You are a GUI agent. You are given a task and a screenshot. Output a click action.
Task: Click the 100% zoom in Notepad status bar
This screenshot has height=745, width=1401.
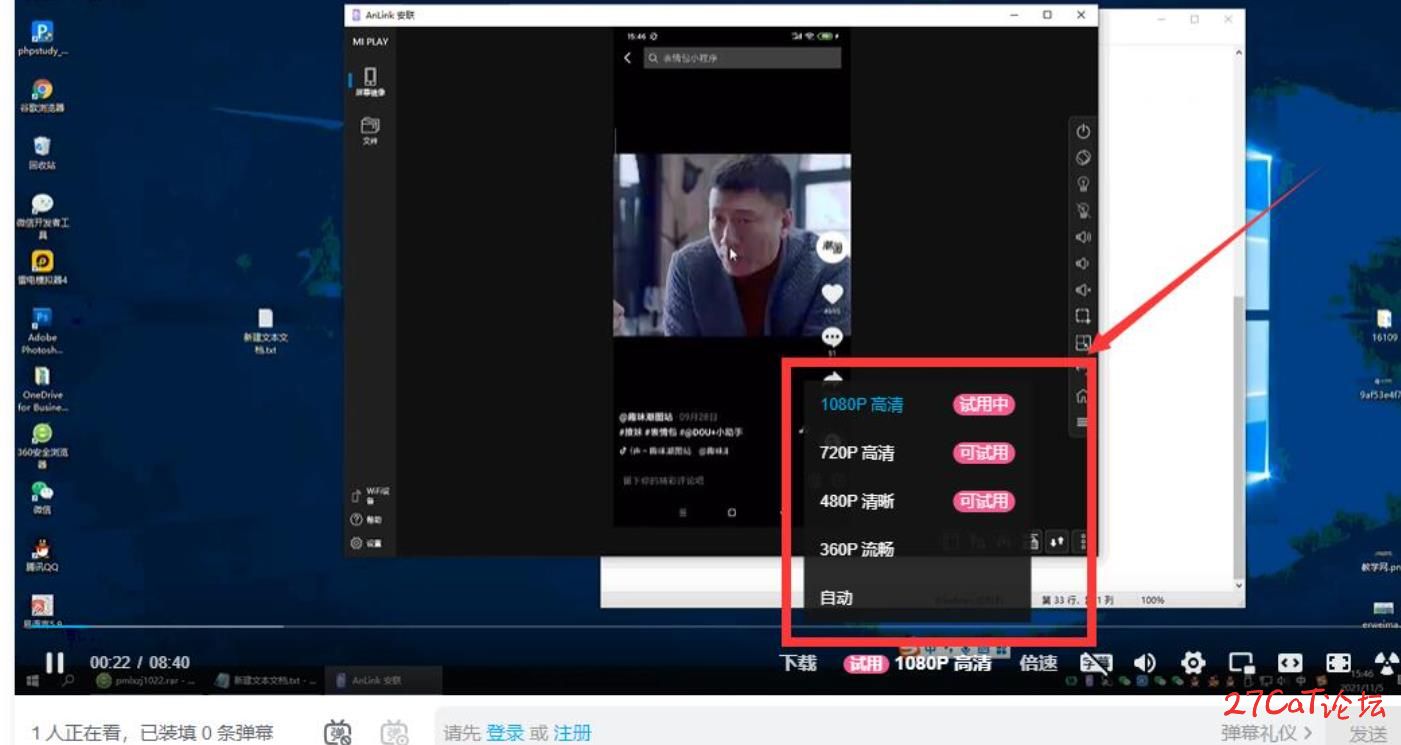[1152, 600]
